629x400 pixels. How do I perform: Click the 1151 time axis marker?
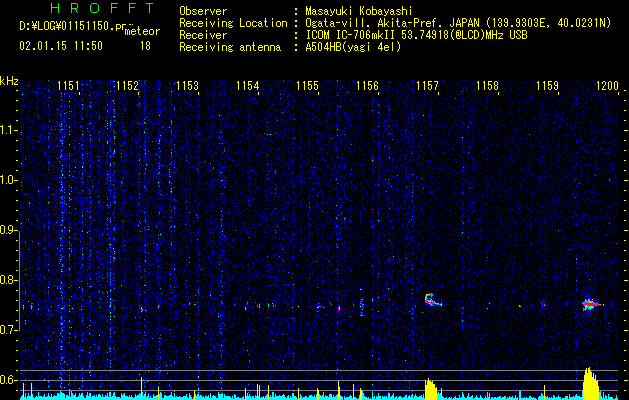tap(68, 85)
